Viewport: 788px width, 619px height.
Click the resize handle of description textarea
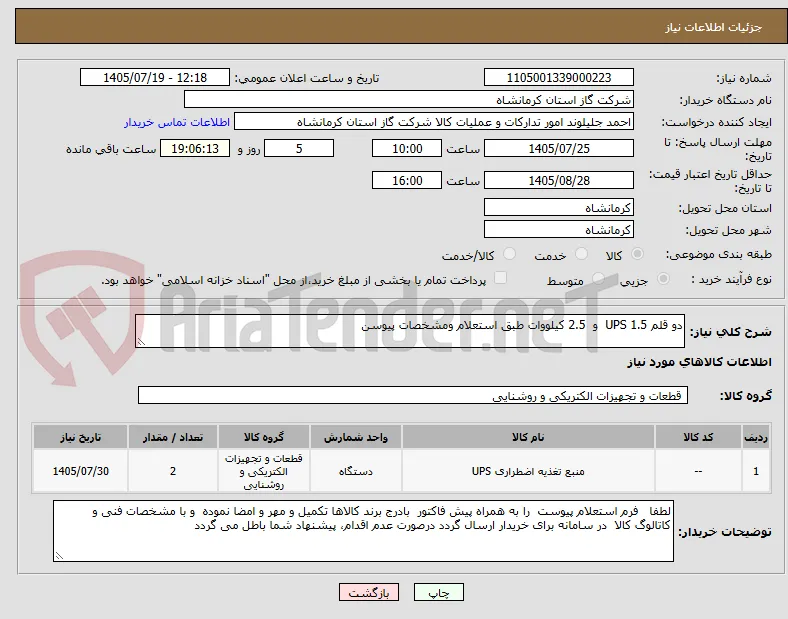(x=141, y=342)
